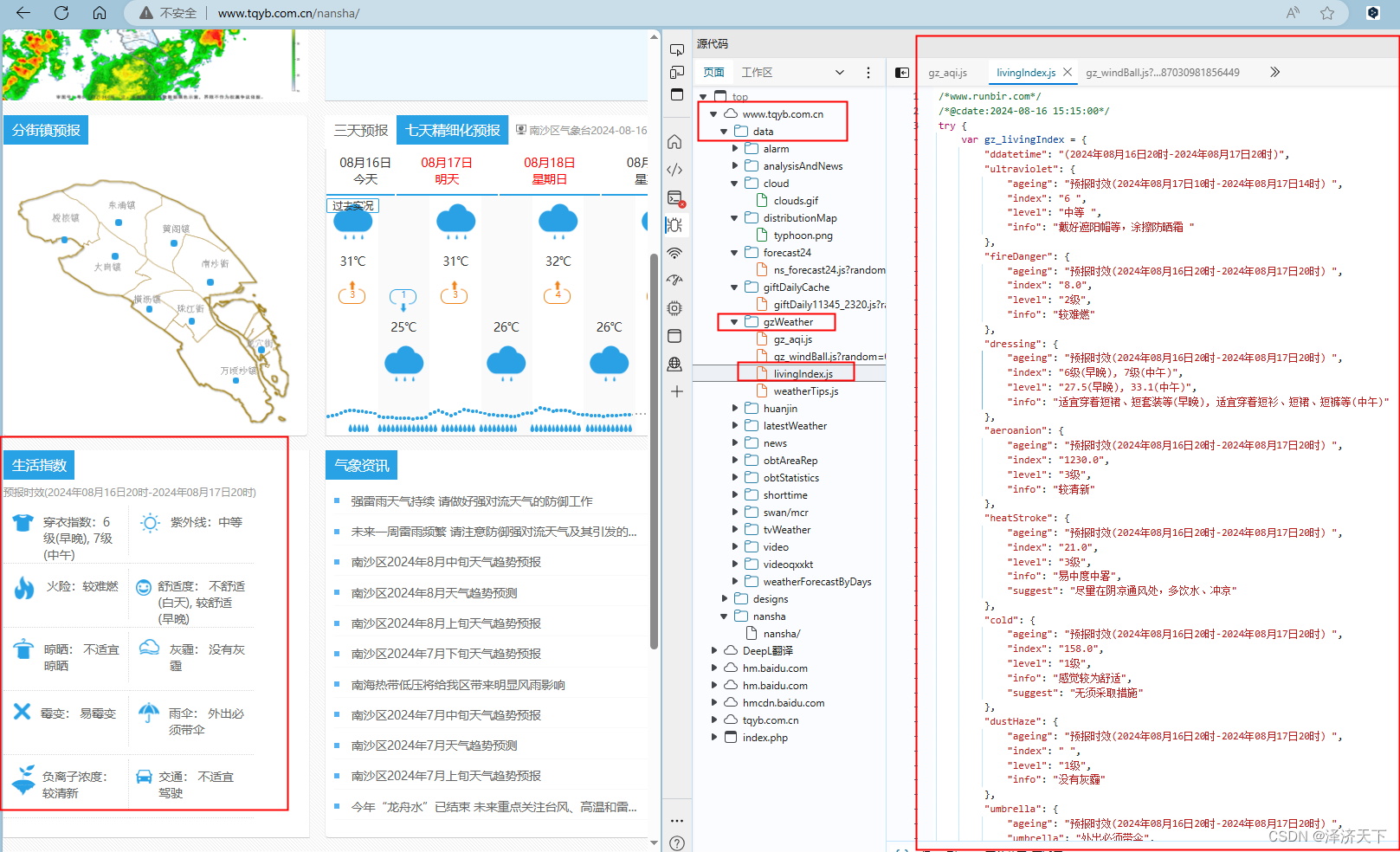Image resolution: width=1400 pixels, height=852 pixels.
Task: Open 南沙区2024年8月天气趋势预测 news link
Action: tap(434, 593)
